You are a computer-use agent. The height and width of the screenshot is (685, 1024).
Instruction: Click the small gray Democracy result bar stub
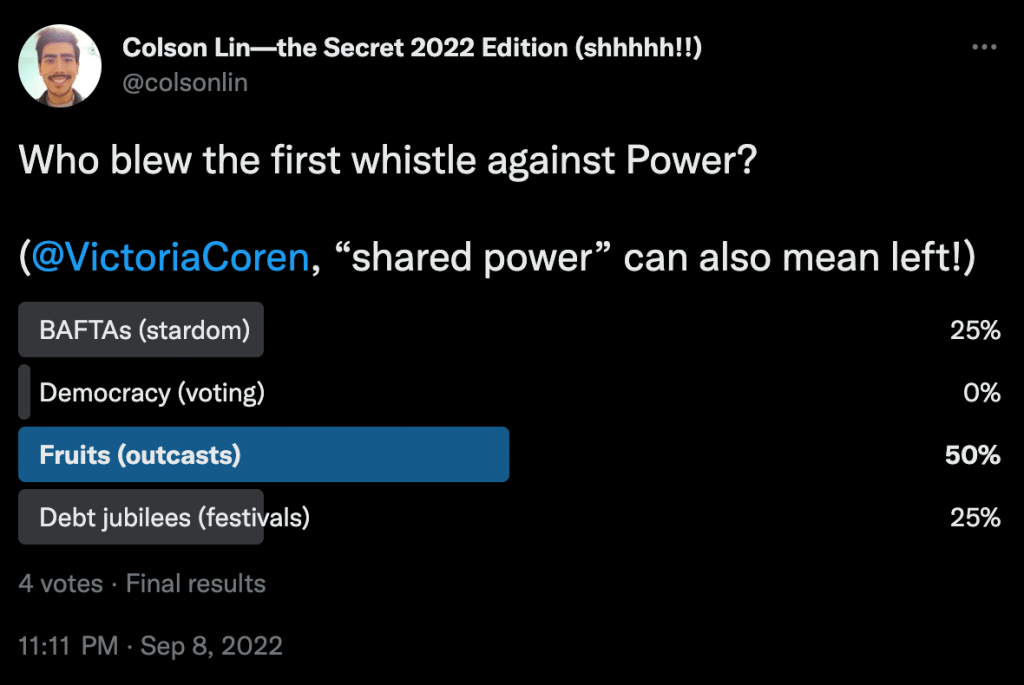(x=24, y=393)
